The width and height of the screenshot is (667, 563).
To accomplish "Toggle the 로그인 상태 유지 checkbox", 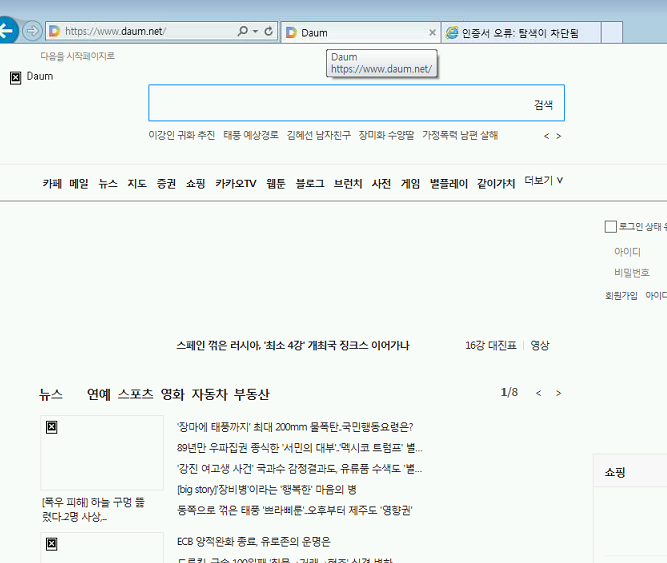I will 610,227.
